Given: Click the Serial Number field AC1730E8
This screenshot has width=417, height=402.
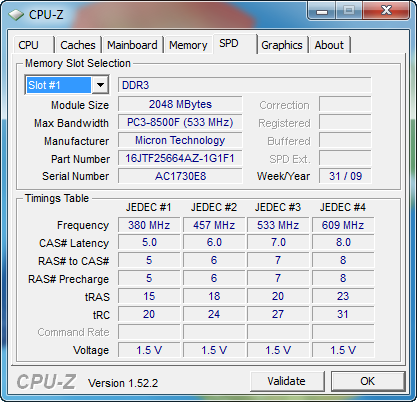Looking at the screenshot, I should [x=180, y=176].
